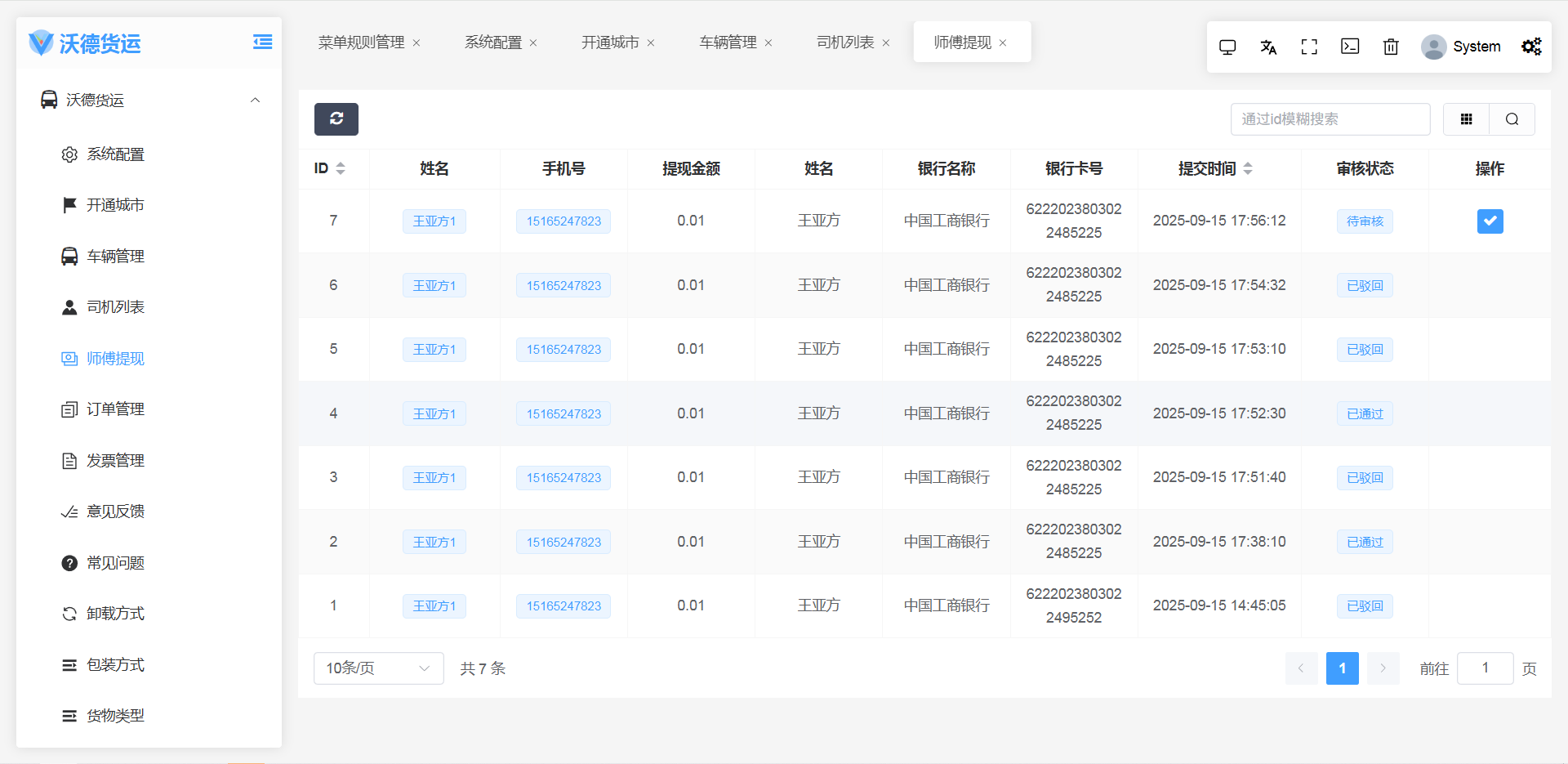Sort table by 提交时间 column
This screenshot has height=764, width=1568.
(x=1247, y=168)
